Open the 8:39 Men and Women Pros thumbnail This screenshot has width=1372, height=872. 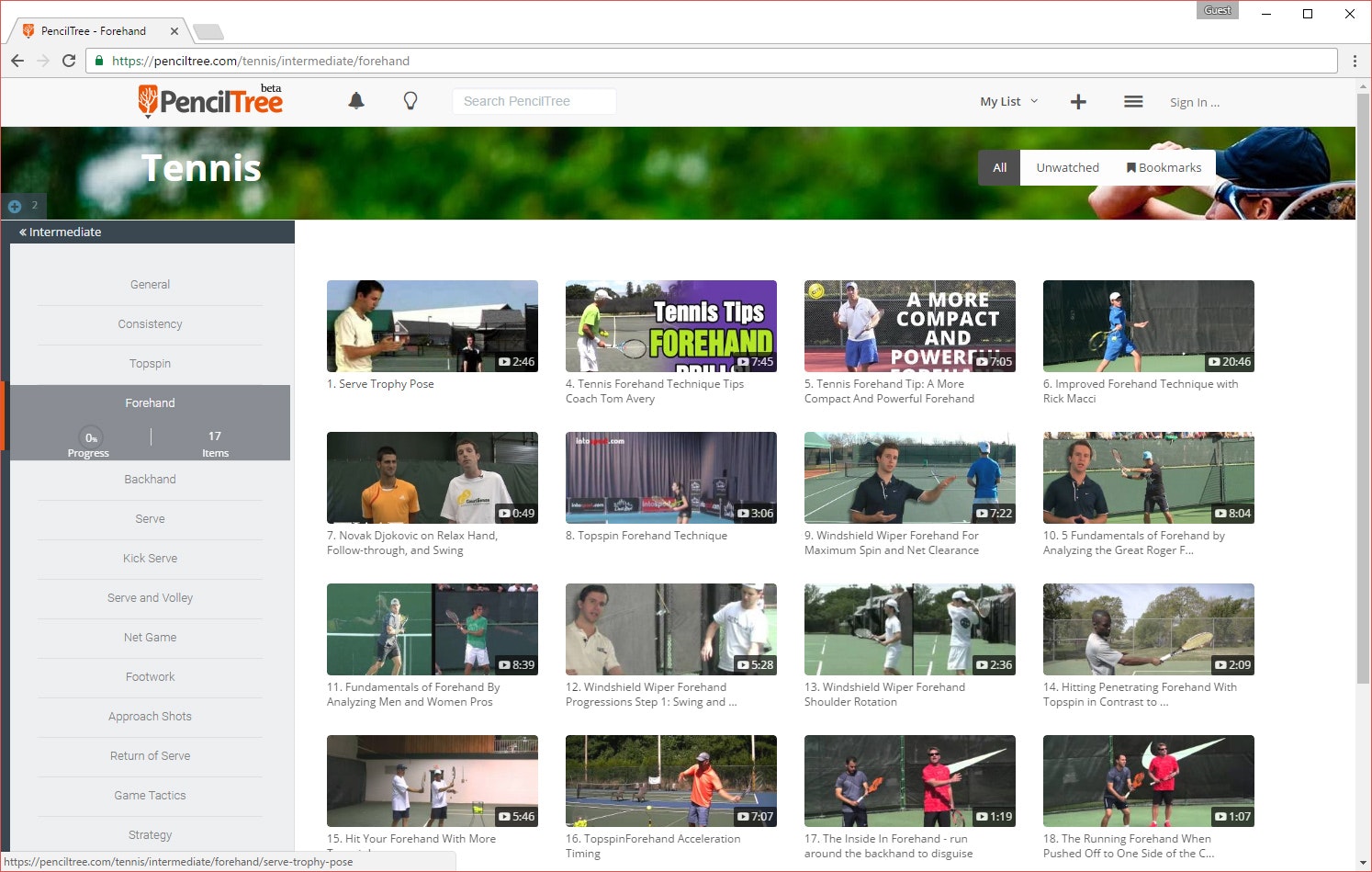click(x=433, y=629)
